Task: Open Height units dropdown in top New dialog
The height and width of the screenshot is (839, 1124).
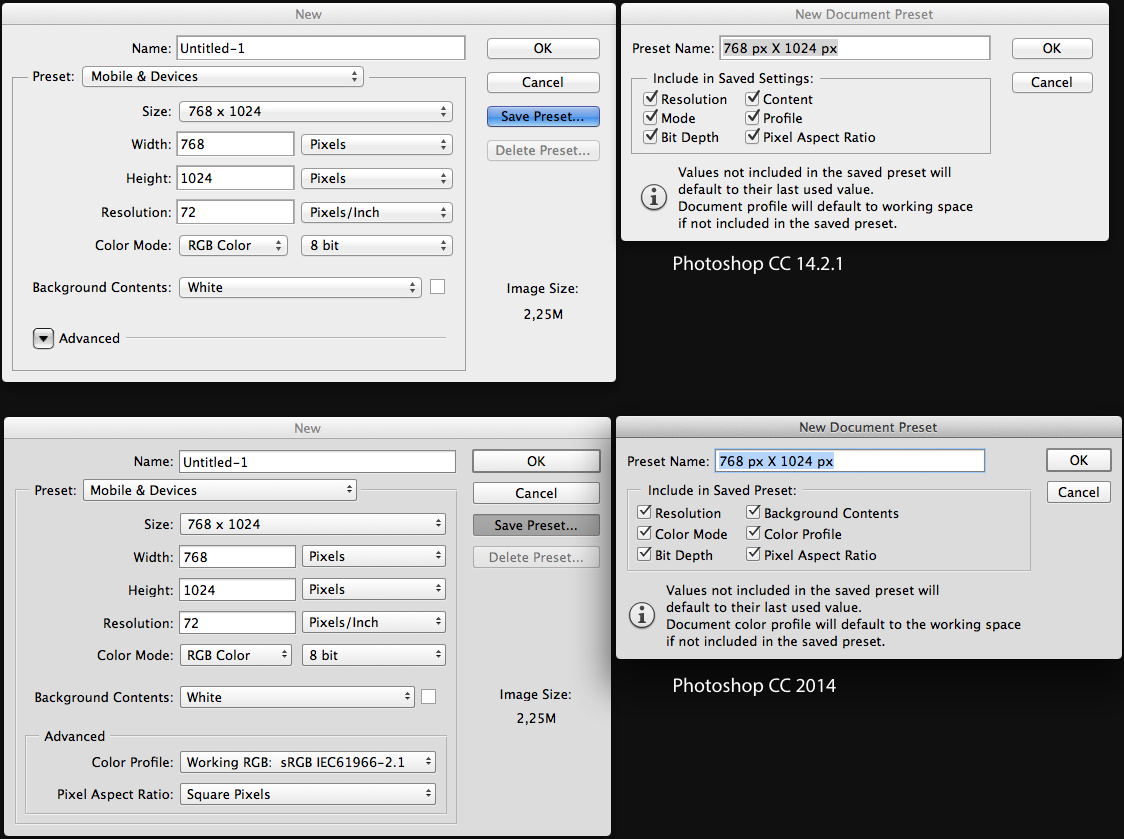Action: pyautogui.click(x=376, y=178)
